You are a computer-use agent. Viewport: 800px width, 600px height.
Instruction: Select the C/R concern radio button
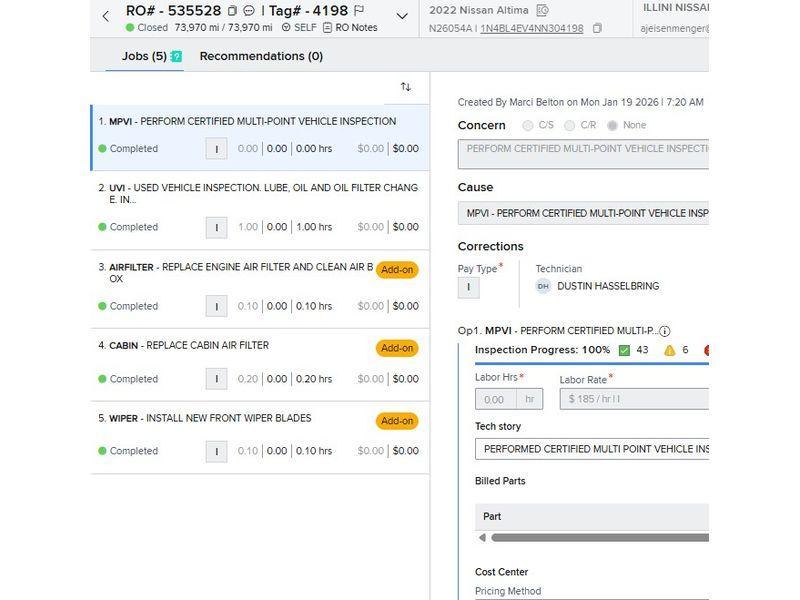pos(570,125)
